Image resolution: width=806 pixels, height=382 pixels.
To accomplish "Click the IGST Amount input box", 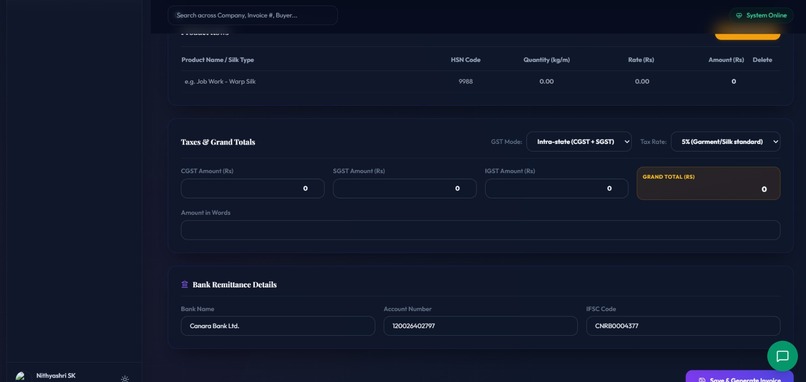I will [556, 188].
